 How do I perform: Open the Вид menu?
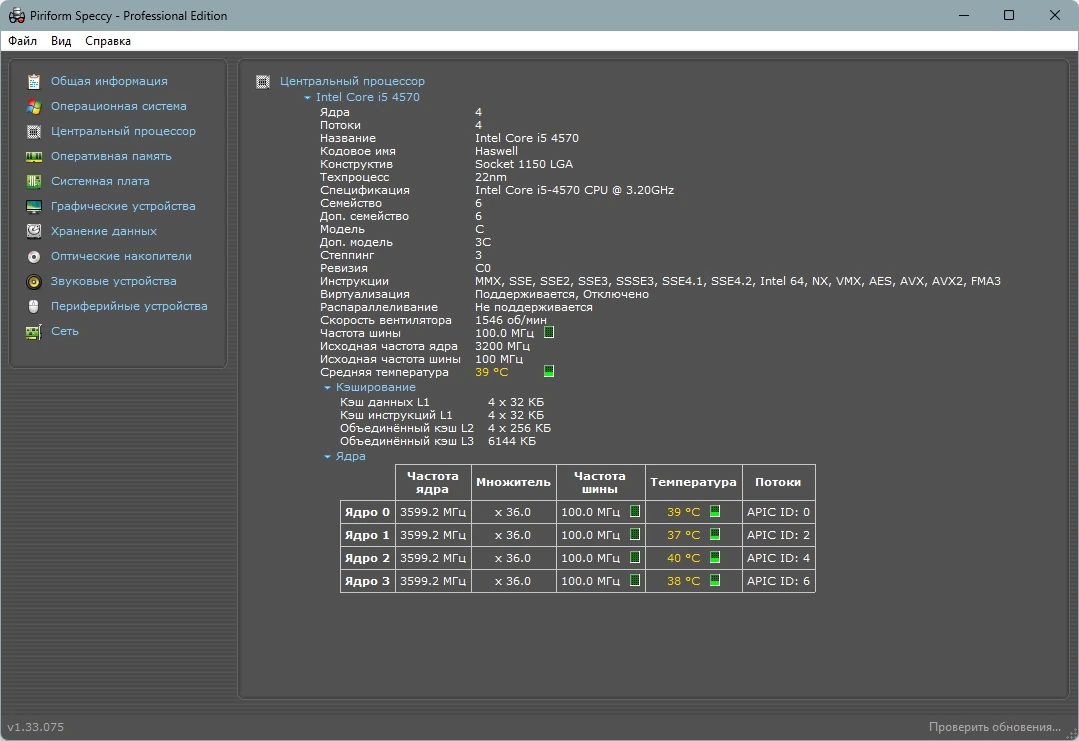pos(61,41)
